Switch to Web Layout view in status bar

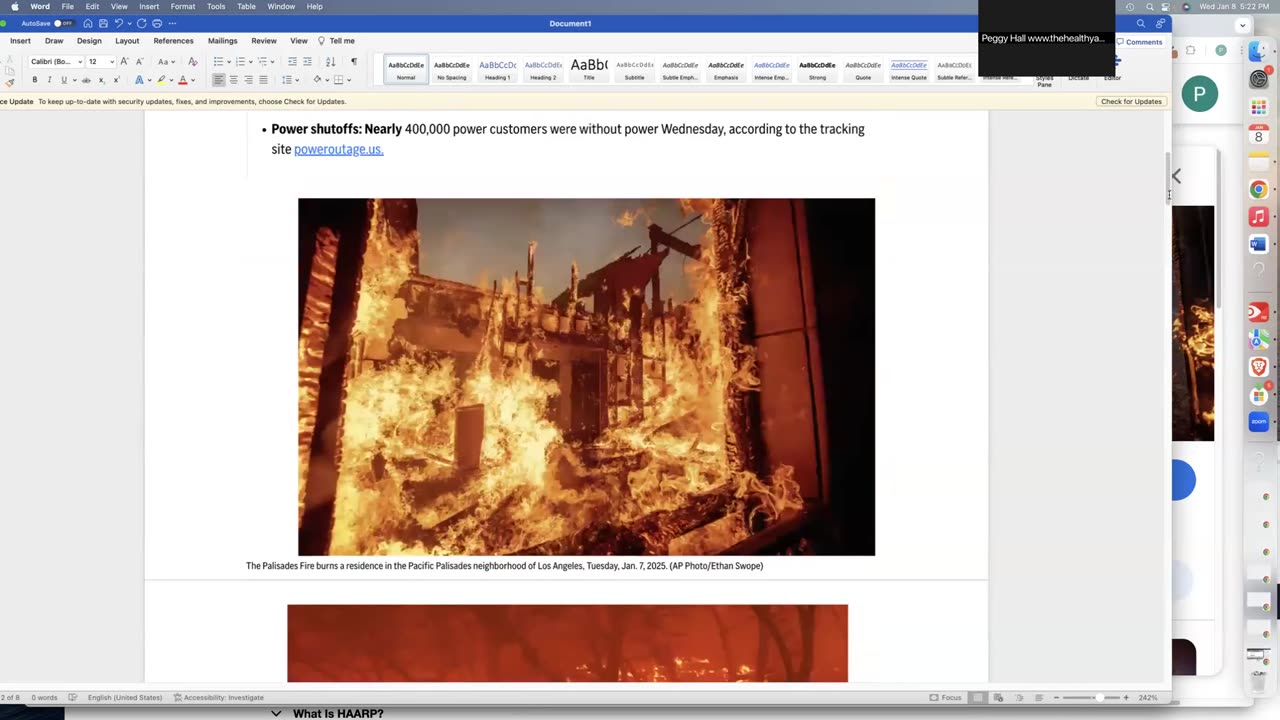[x=999, y=697]
